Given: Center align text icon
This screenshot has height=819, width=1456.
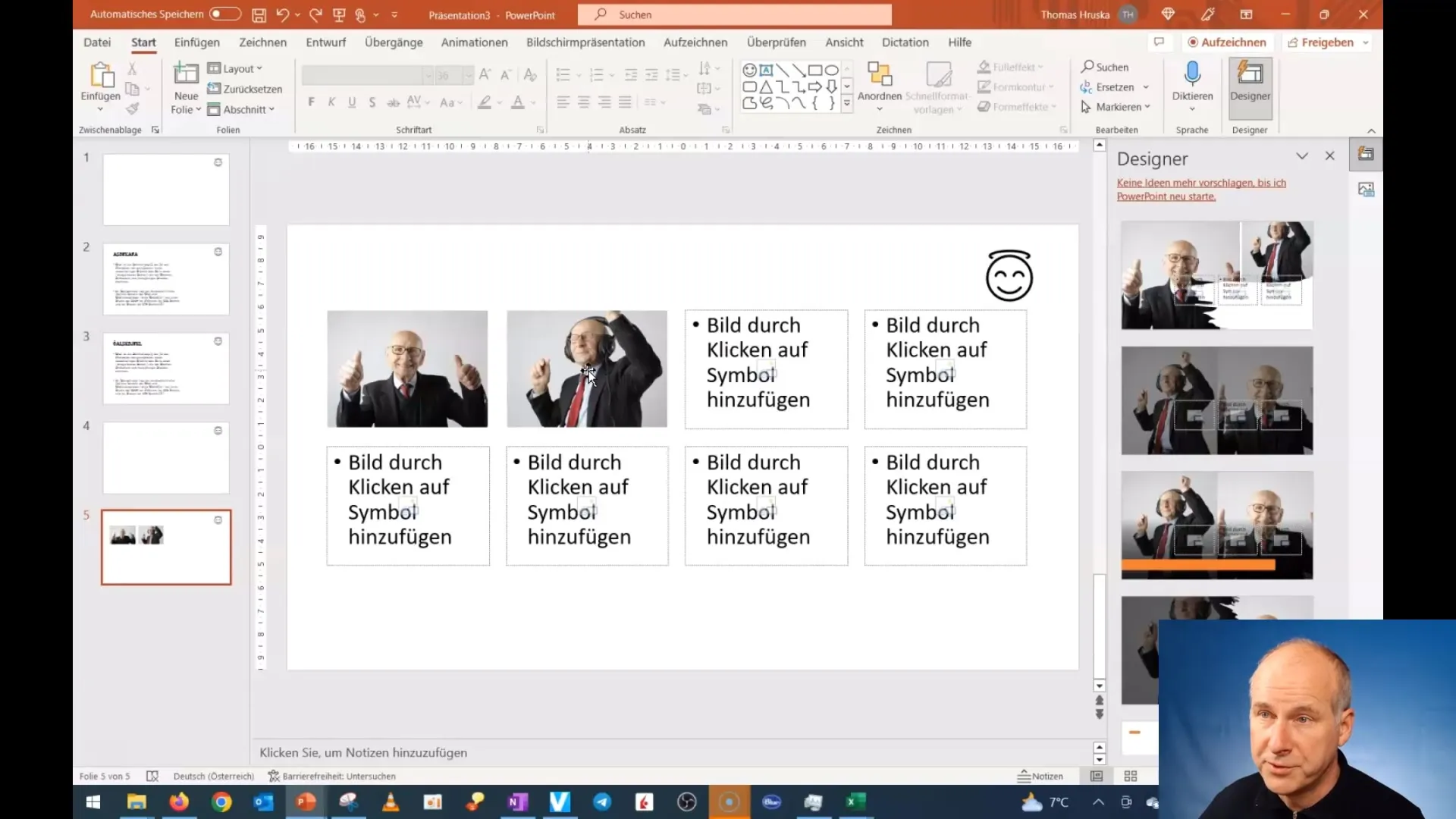Looking at the screenshot, I should point(584,102).
